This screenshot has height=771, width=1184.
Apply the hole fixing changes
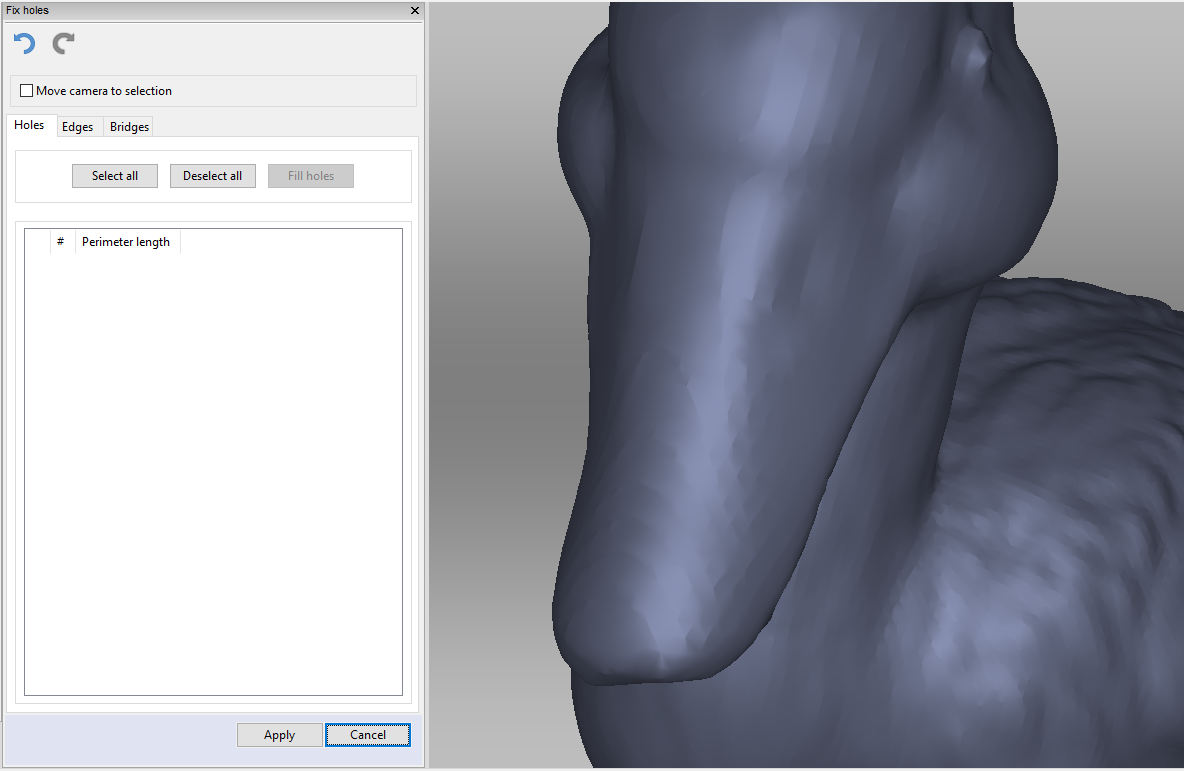pos(279,735)
